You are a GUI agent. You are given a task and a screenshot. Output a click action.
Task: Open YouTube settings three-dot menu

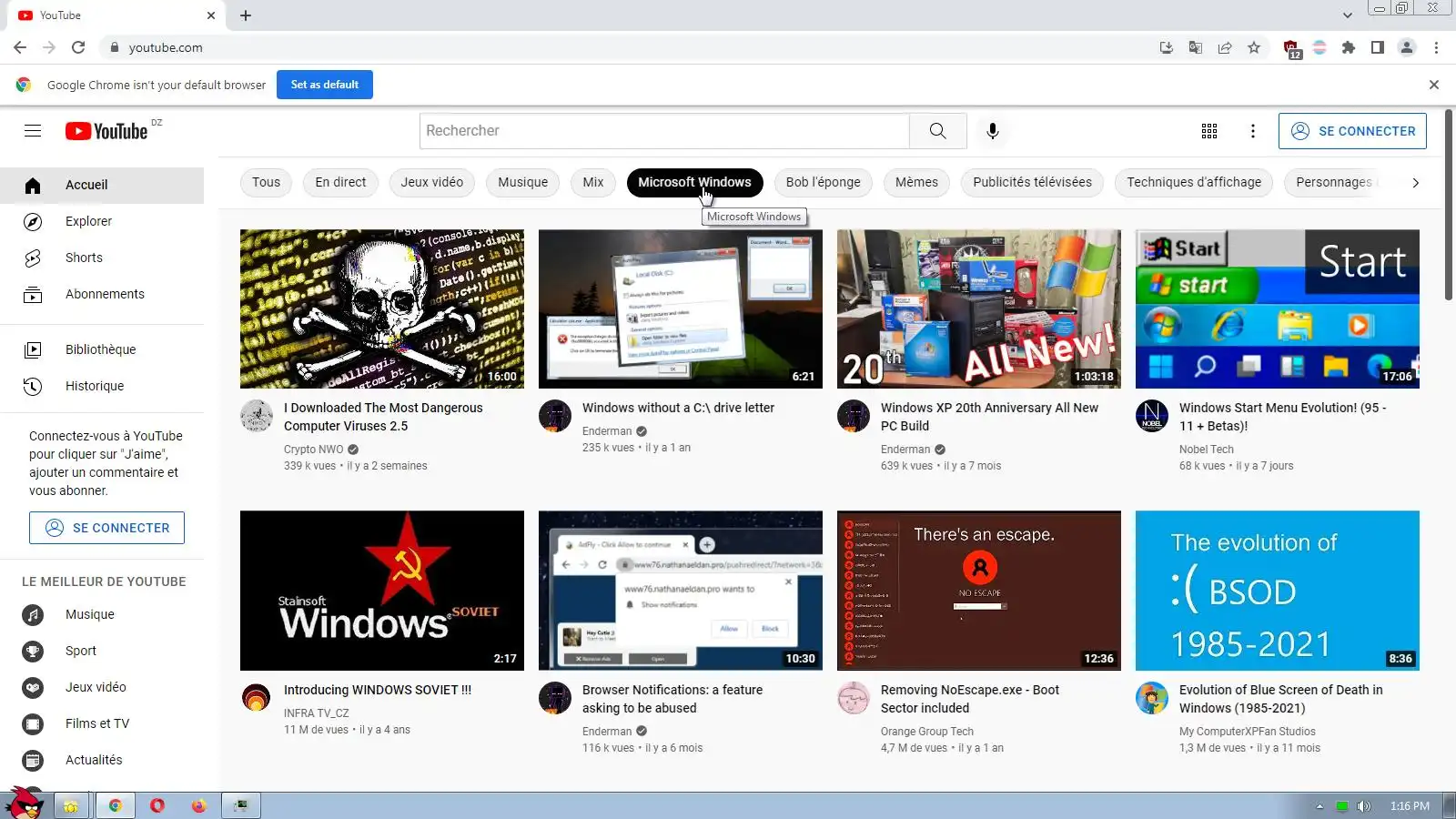1253,131
